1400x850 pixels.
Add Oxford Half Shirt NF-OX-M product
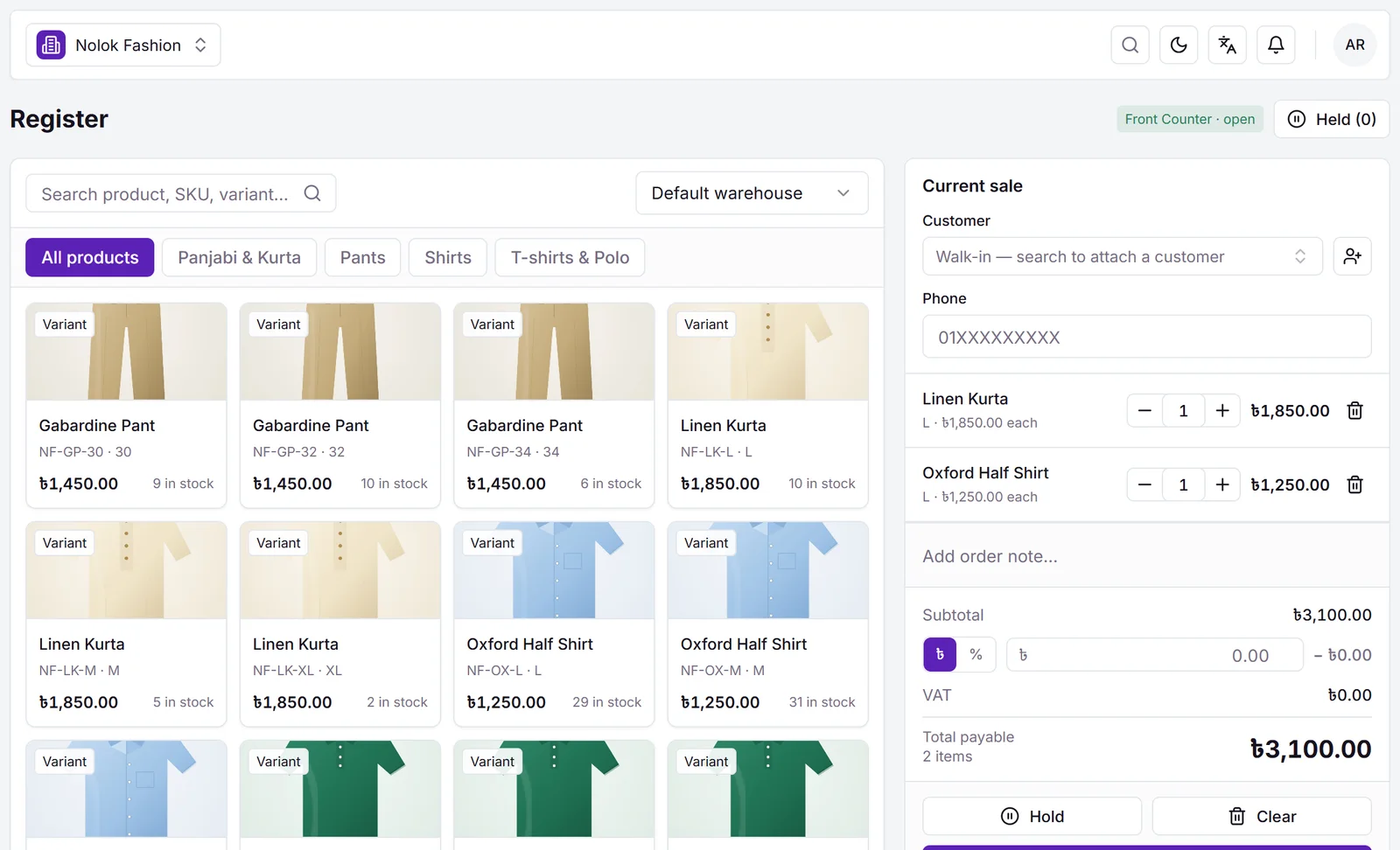point(767,624)
